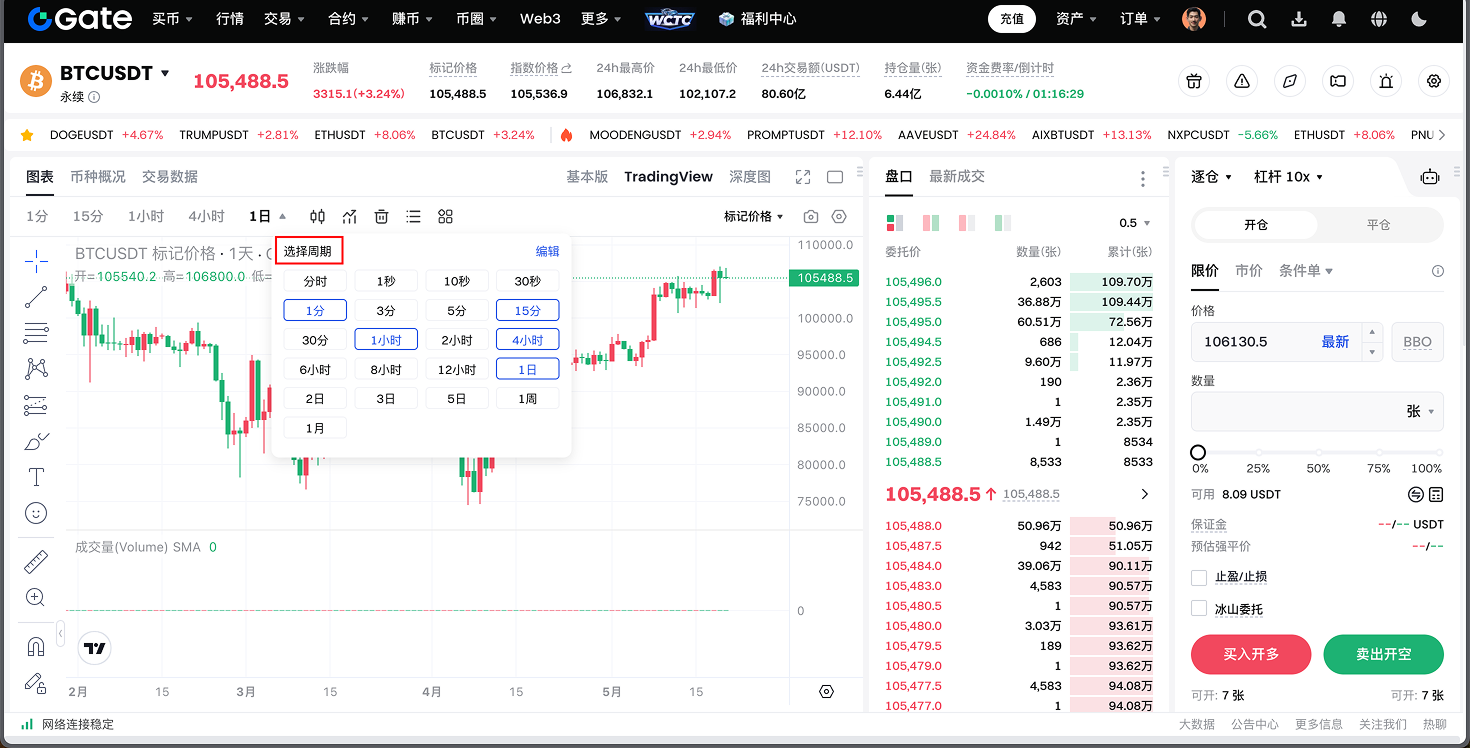Enable the 止盈/止损 checkbox
This screenshot has width=1470, height=748.
pos(1199,577)
